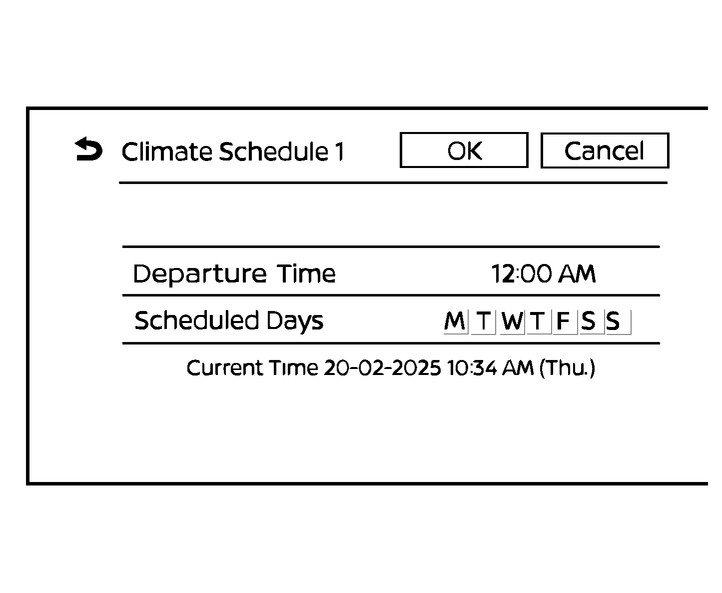The height and width of the screenshot is (593, 722).
Task: Toggle Monday (M) in Scheduled Days
Action: tap(455, 321)
